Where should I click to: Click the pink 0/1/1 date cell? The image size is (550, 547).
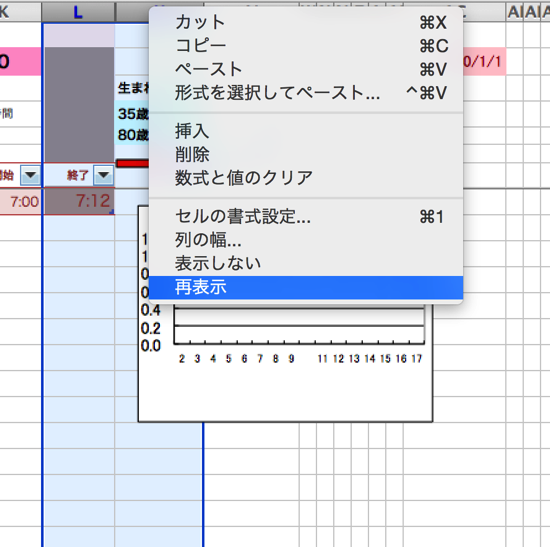(484, 62)
